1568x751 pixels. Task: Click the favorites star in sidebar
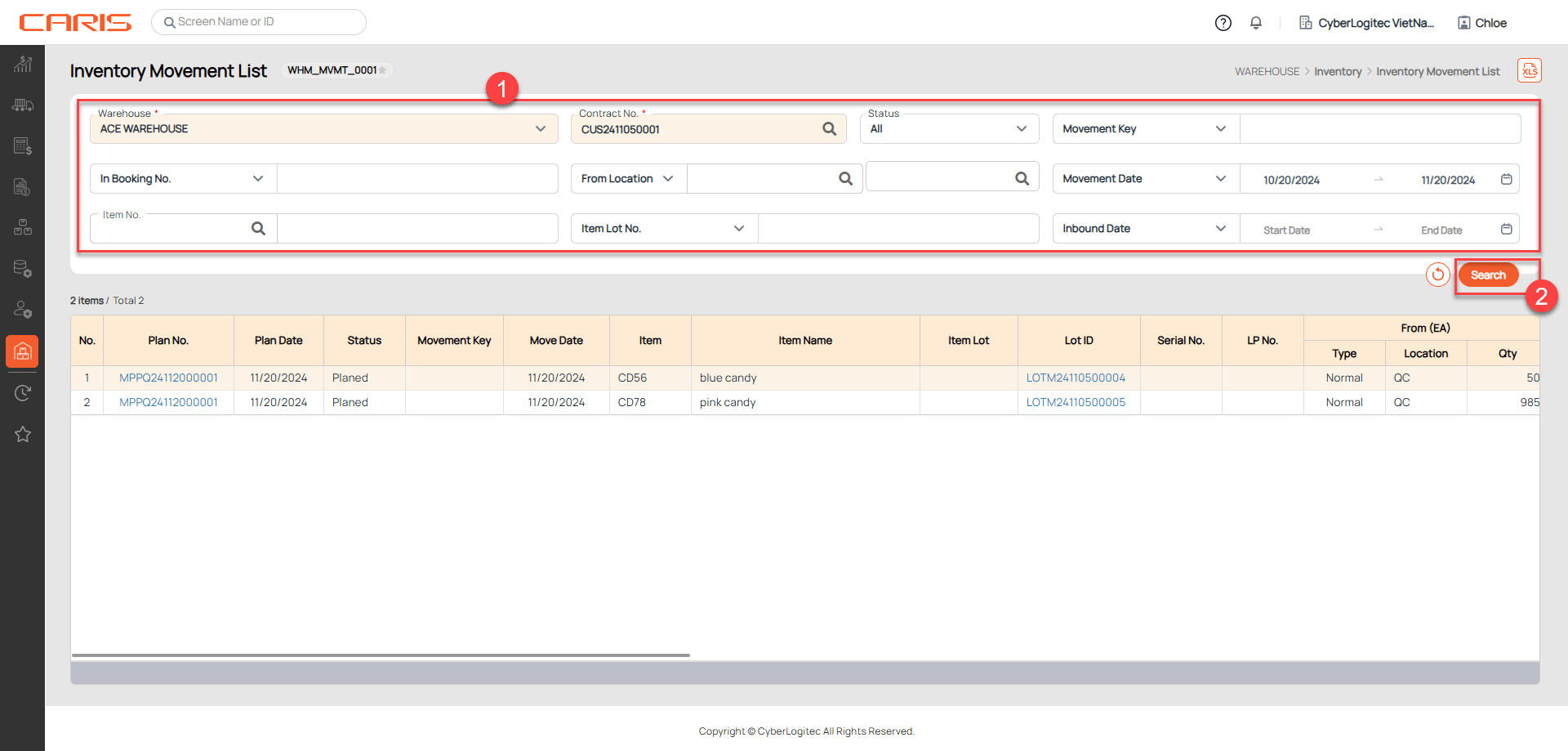[x=23, y=434]
